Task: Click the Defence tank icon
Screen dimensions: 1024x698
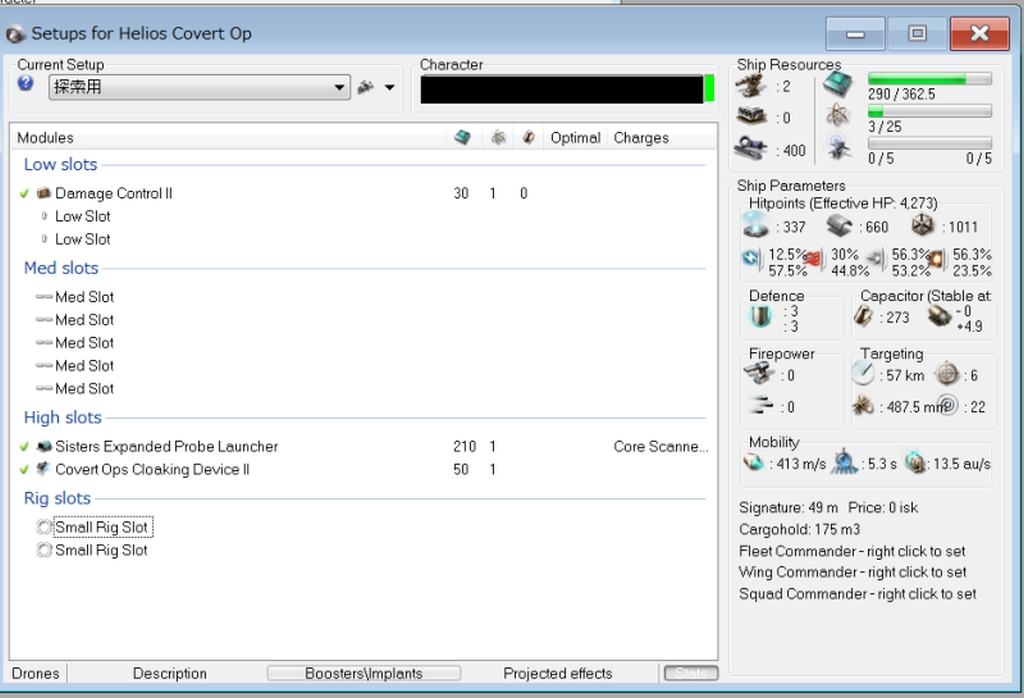Action: [x=760, y=316]
